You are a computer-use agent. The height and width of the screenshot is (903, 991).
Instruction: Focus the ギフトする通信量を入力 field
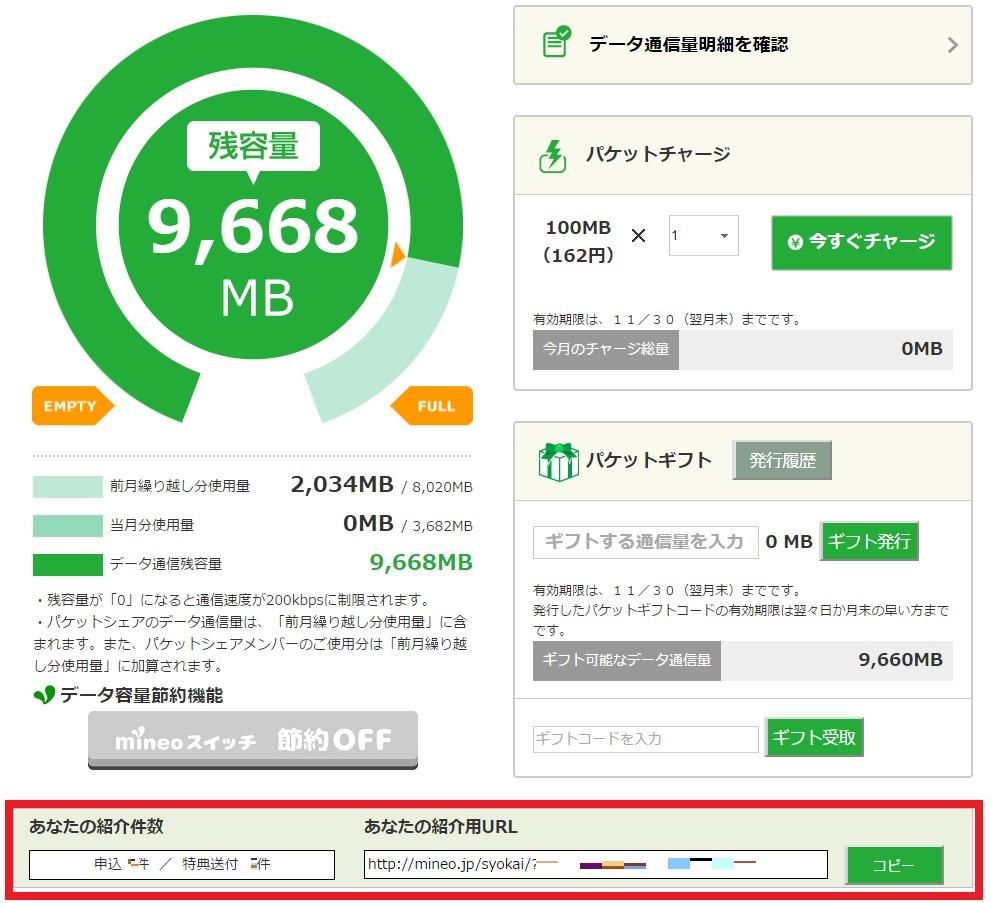click(645, 541)
